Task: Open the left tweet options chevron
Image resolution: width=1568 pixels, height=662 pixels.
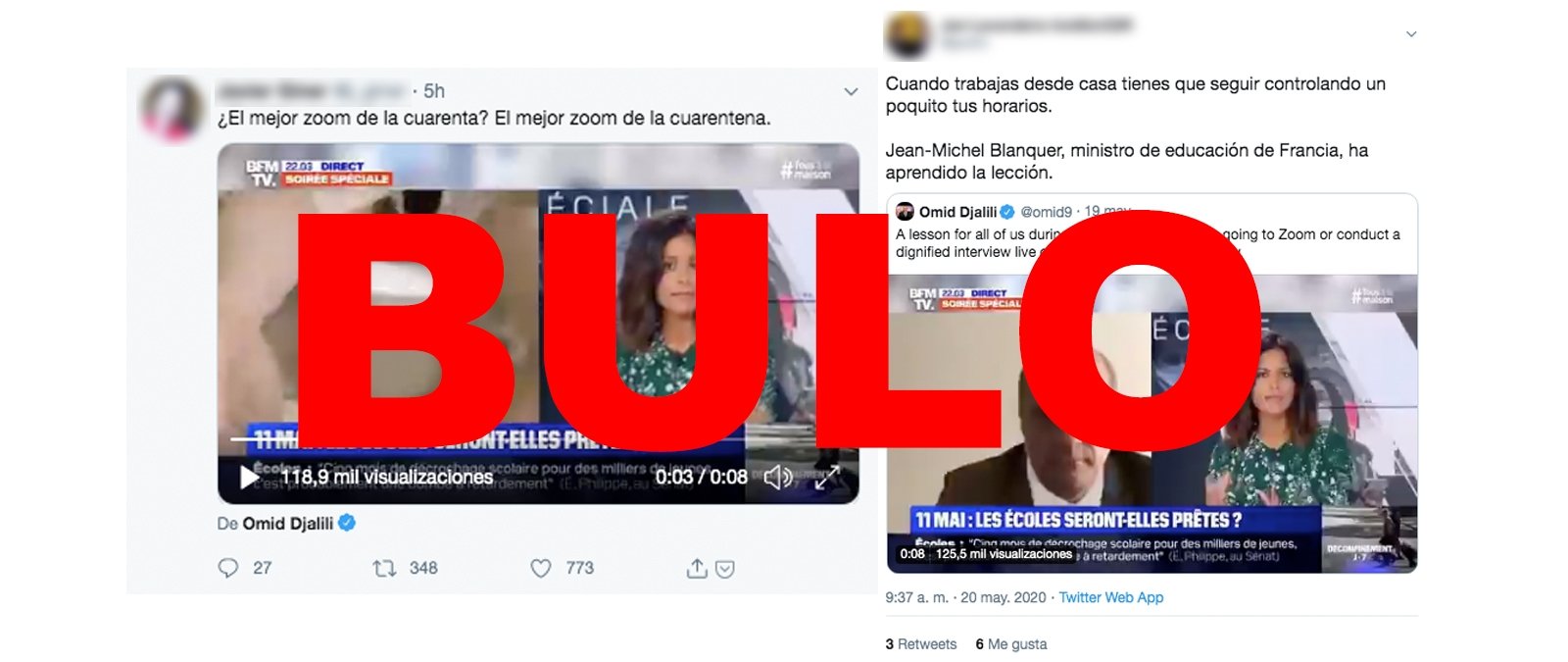Action: pos(851,92)
